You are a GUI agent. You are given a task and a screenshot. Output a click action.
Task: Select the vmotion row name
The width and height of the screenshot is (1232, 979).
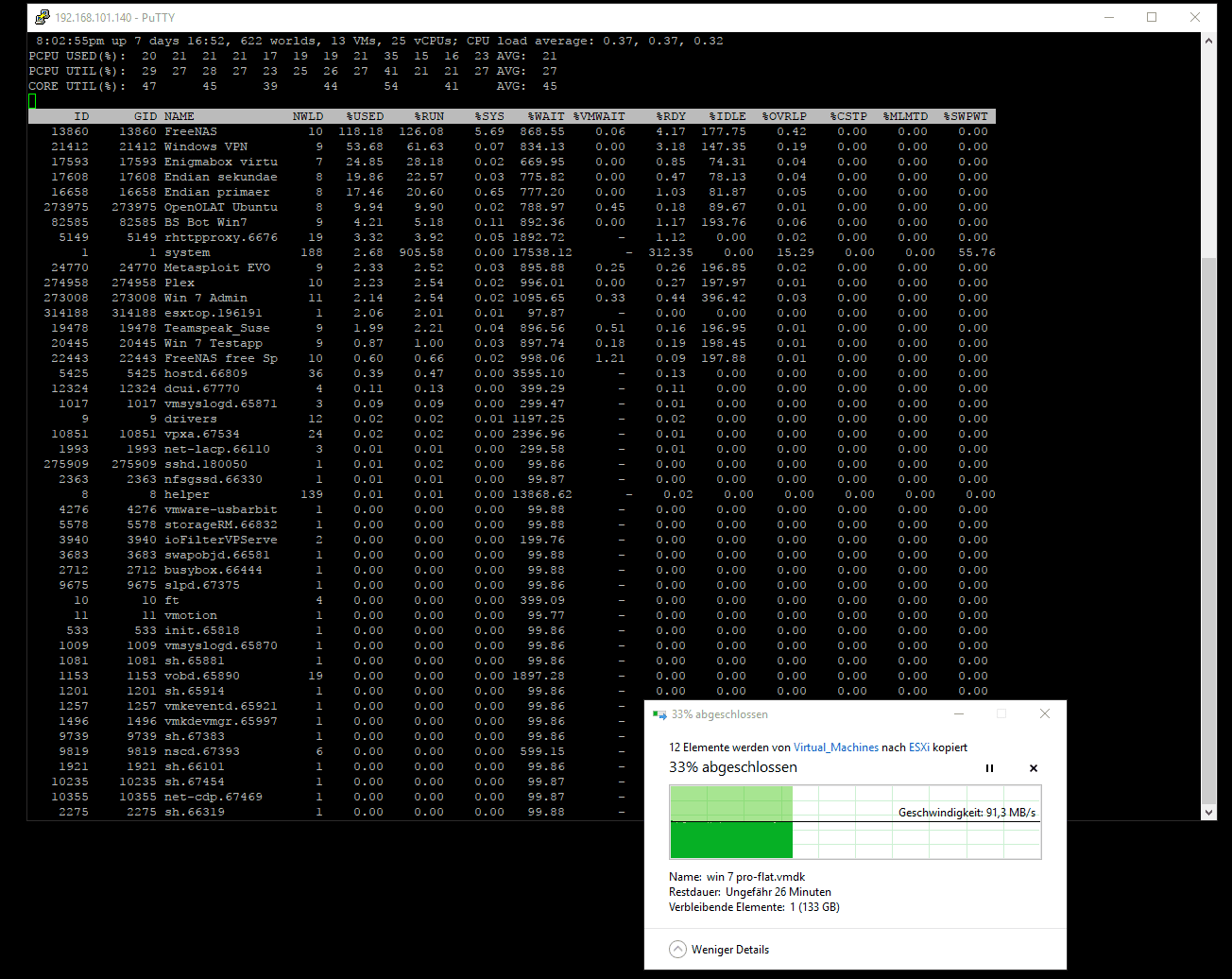click(191, 615)
